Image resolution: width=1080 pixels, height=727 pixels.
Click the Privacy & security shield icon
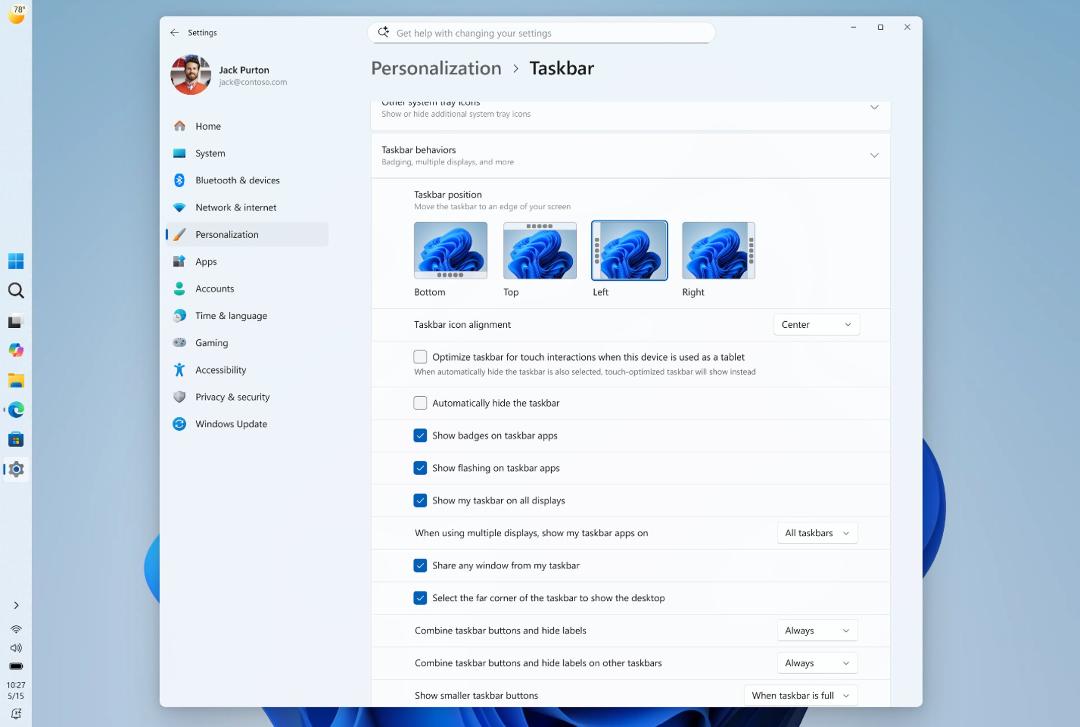pyautogui.click(x=179, y=397)
